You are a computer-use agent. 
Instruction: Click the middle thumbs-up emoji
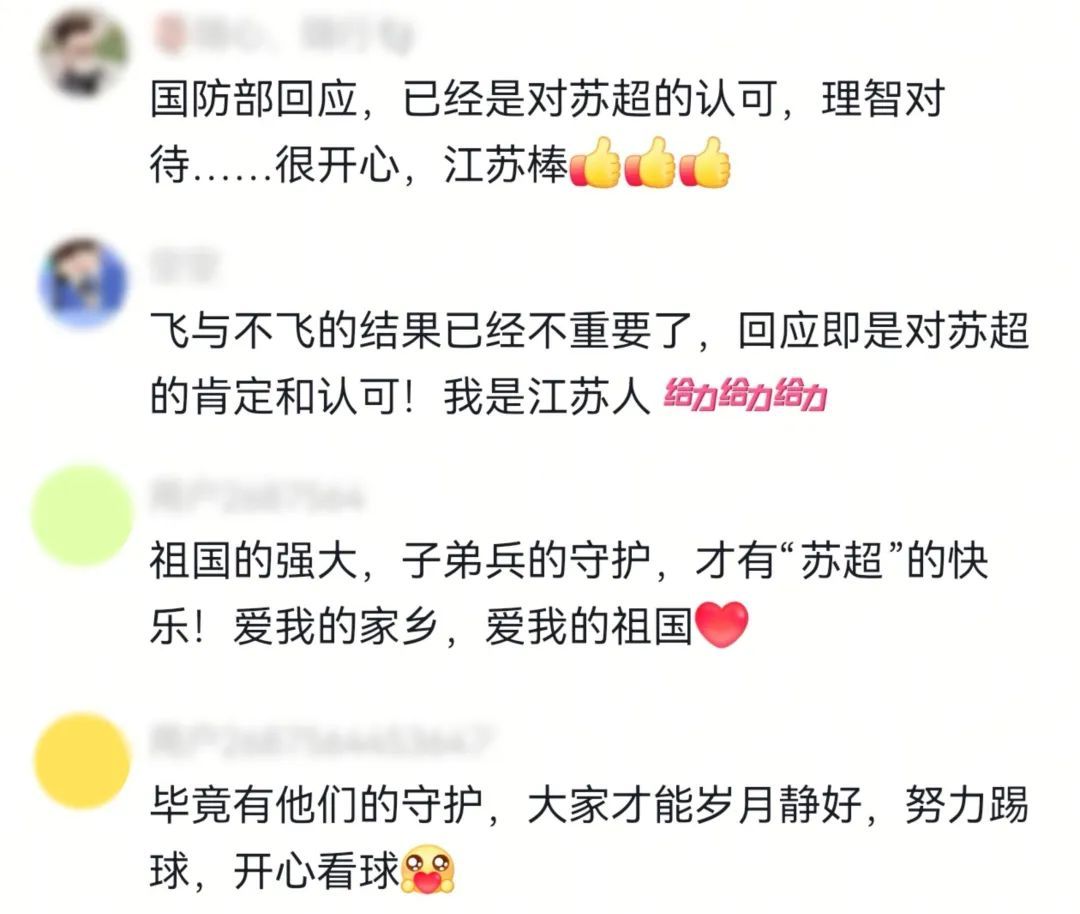[x=651, y=163]
